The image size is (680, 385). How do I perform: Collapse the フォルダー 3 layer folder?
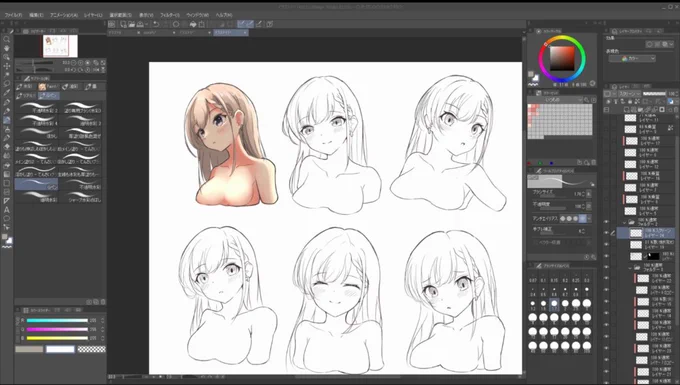(630, 268)
